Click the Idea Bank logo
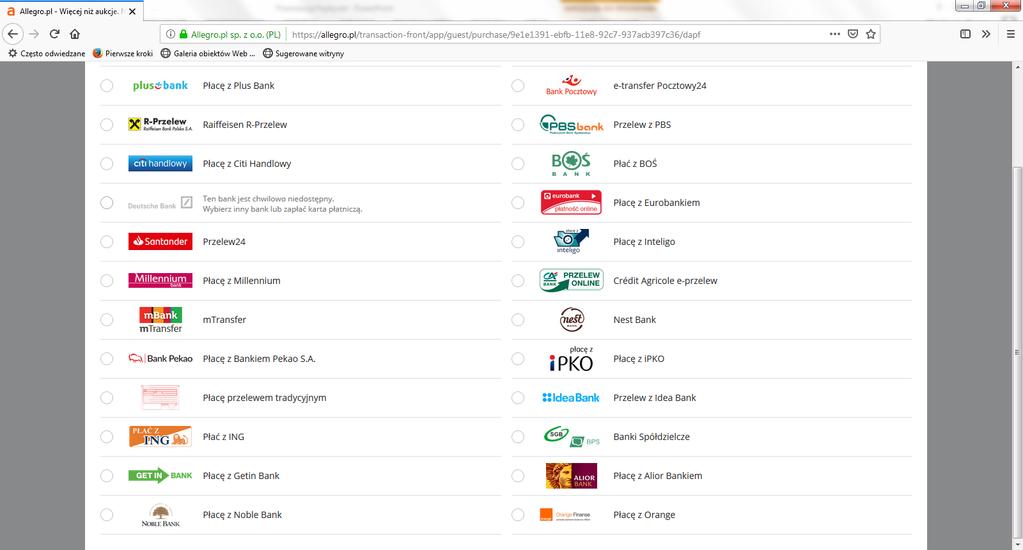Viewport: 1023px width, 550px height. point(571,397)
